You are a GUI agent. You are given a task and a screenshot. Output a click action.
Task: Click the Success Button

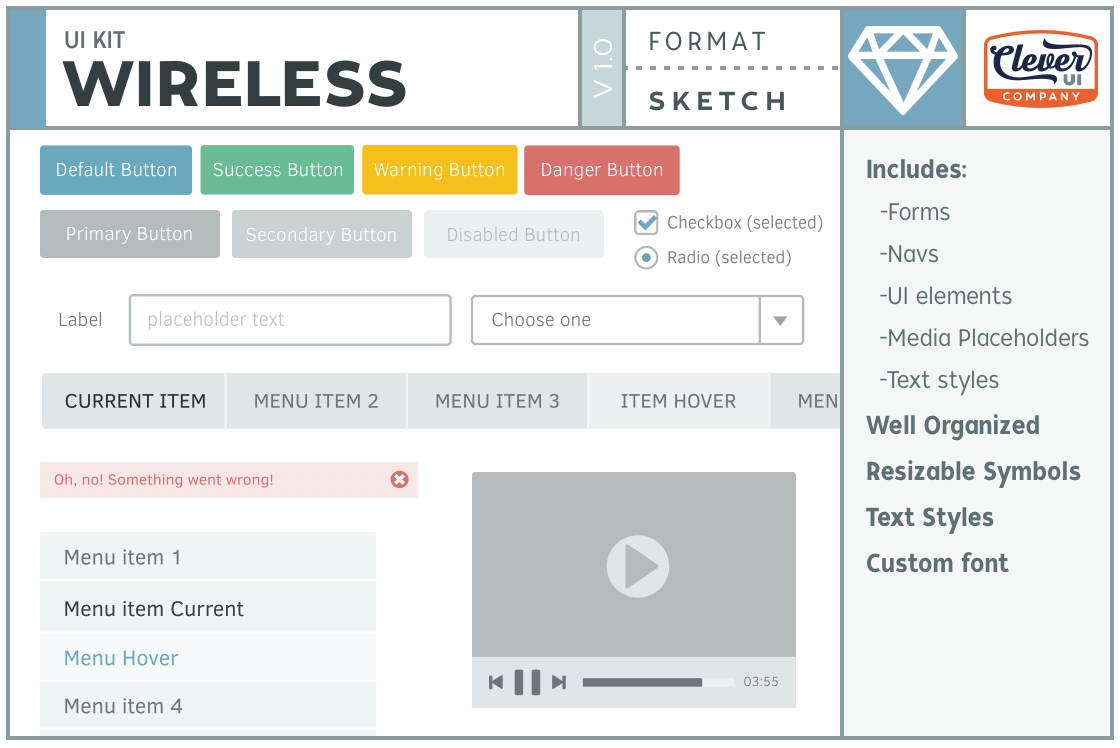(x=277, y=170)
